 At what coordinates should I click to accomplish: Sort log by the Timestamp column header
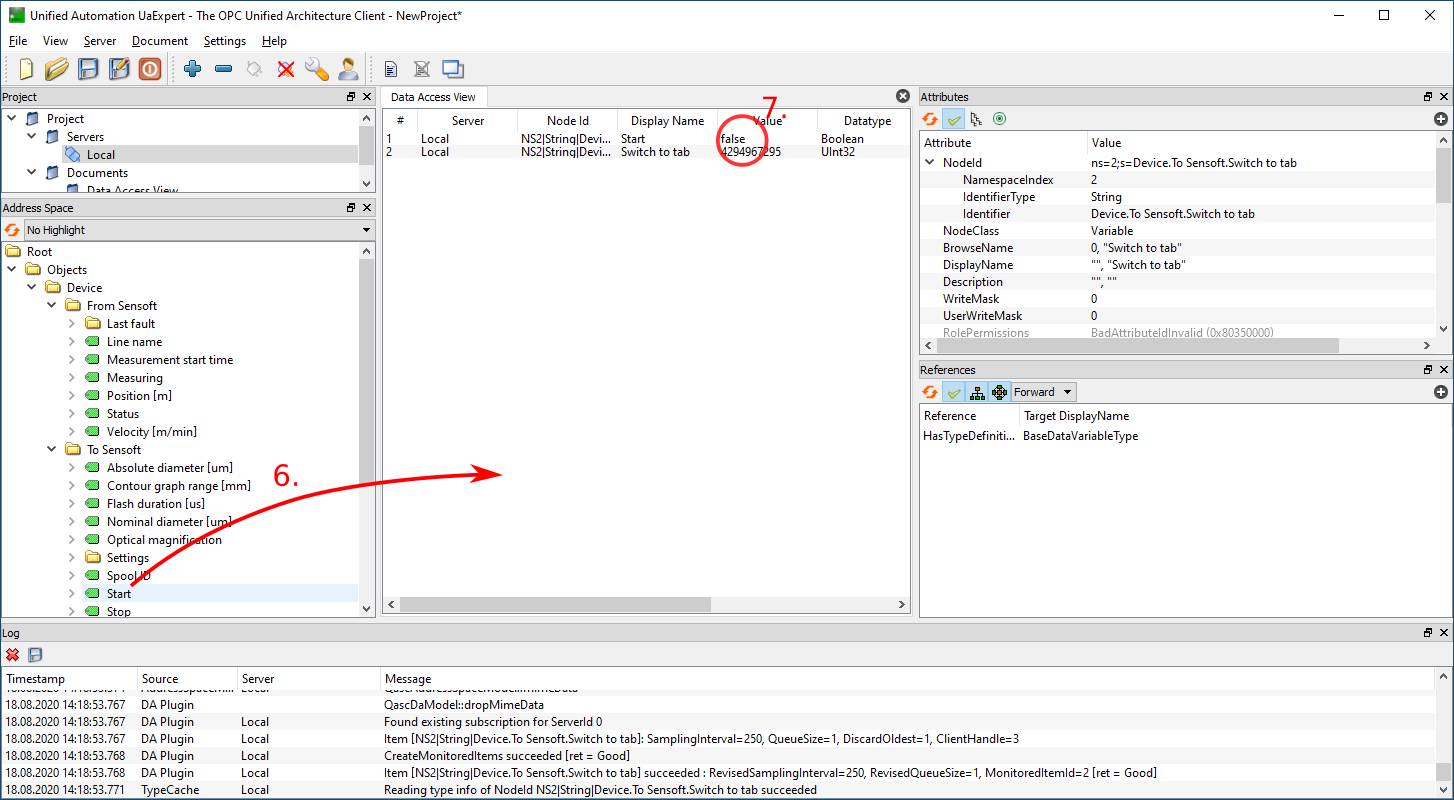click(x=69, y=679)
